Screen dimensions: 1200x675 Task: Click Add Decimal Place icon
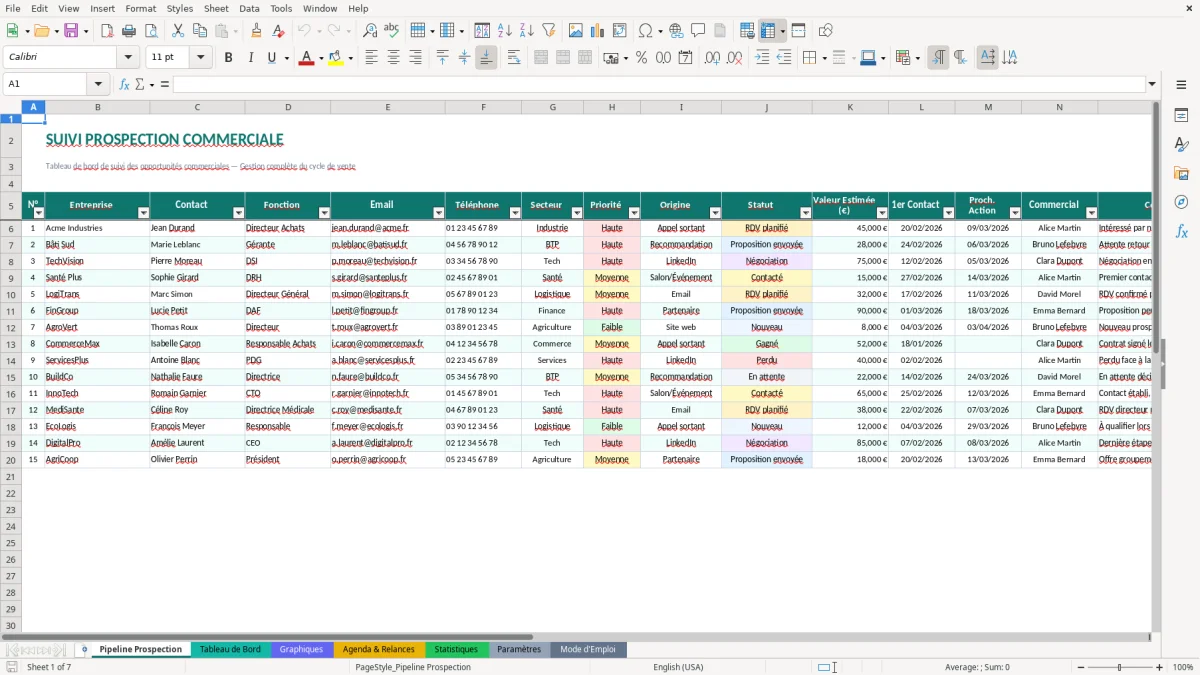pos(712,58)
